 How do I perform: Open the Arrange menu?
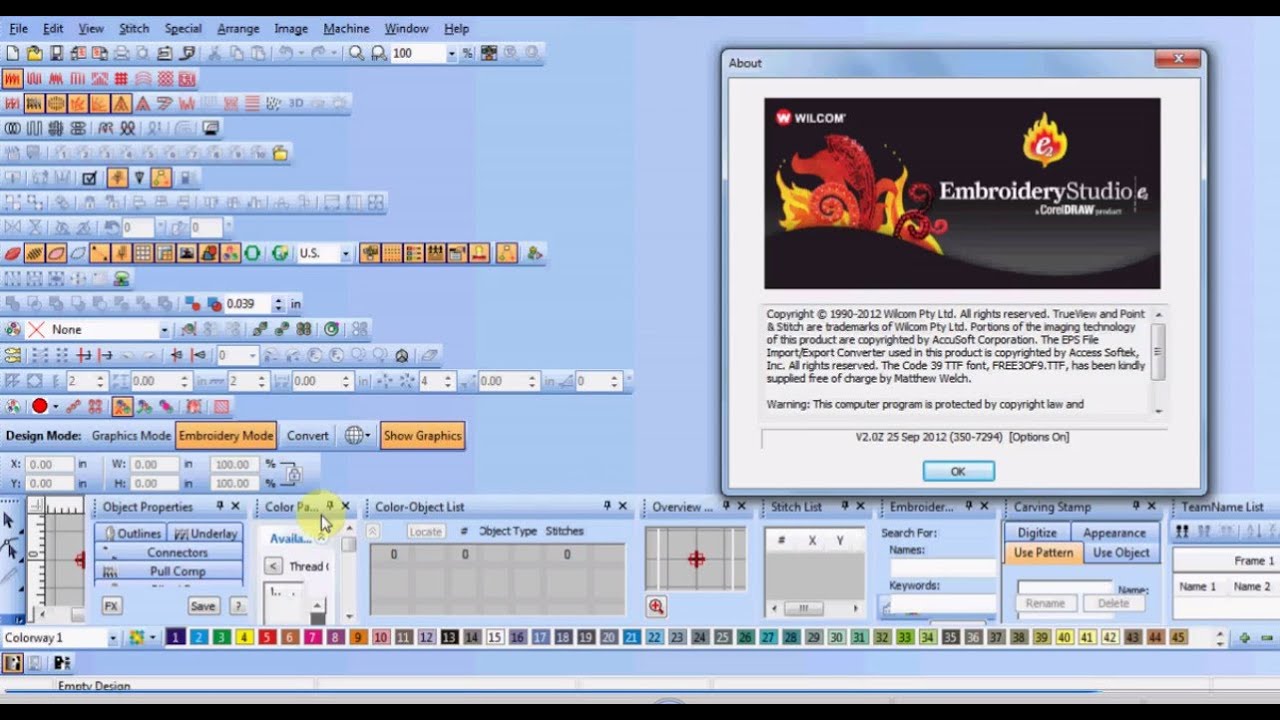238,28
